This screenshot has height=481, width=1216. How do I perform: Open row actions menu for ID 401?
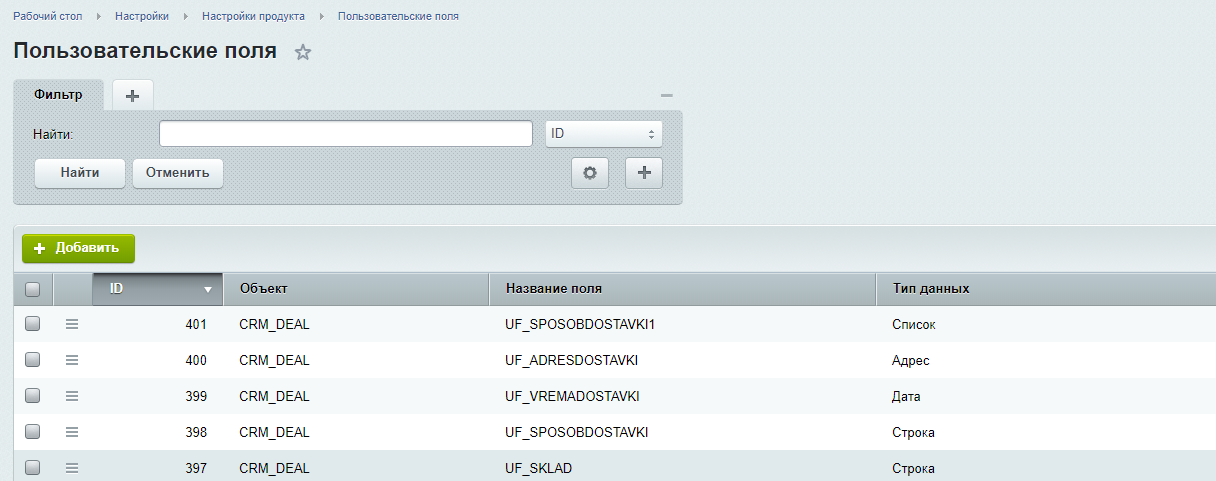pyautogui.click(x=72, y=324)
